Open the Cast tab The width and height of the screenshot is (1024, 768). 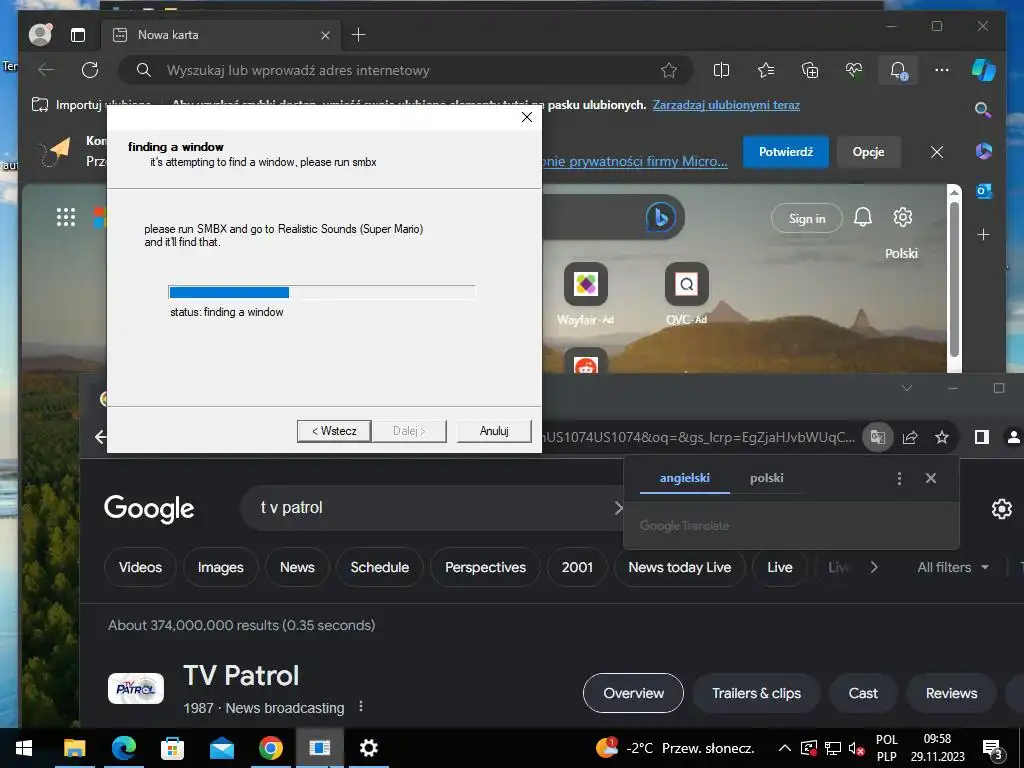click(863, 693)
